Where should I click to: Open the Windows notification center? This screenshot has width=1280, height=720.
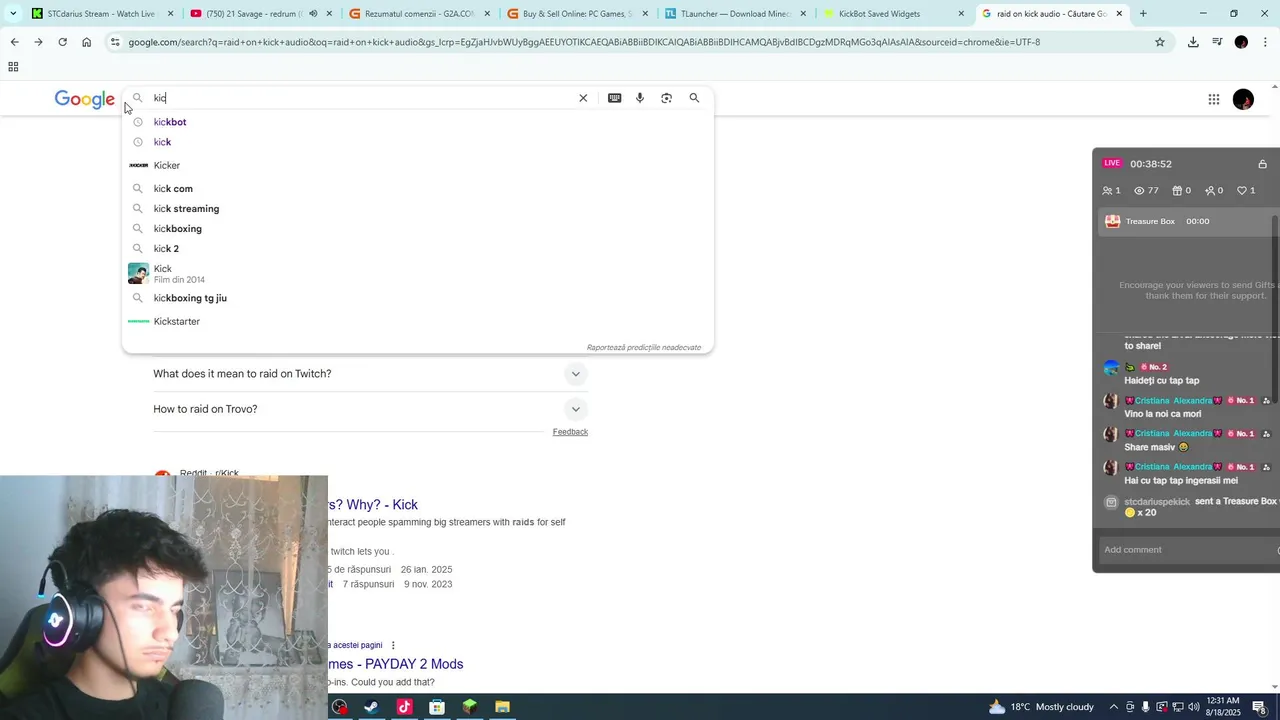tap(1259, 707)
